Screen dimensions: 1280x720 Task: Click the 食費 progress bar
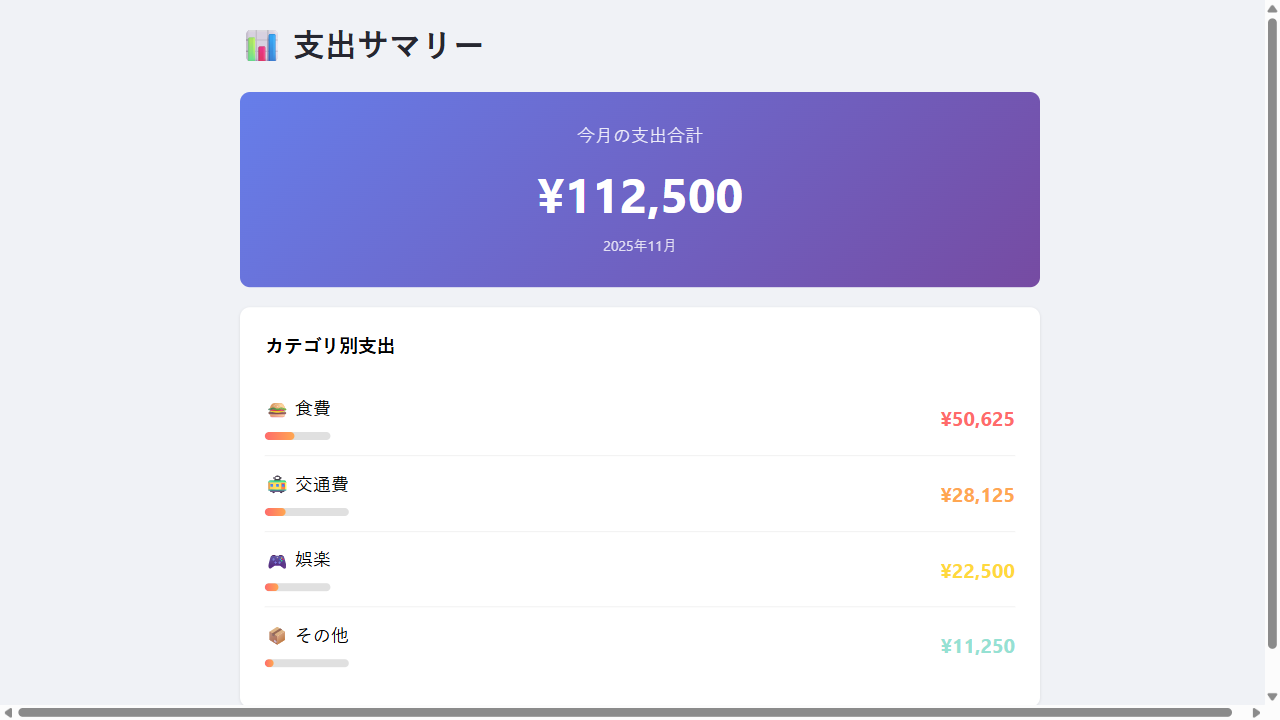click(297, 436)
